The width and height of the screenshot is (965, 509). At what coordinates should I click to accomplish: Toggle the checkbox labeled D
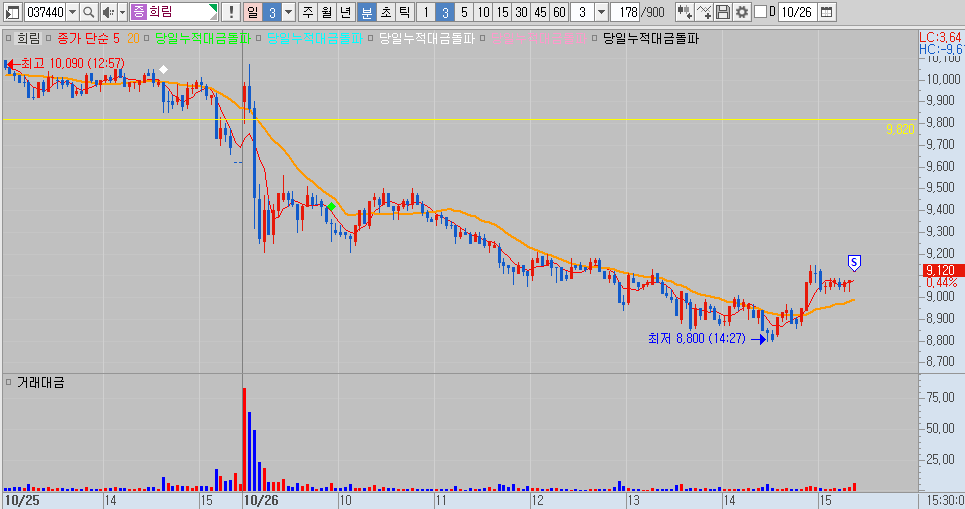pyautogui.click(x=761, y=12)
